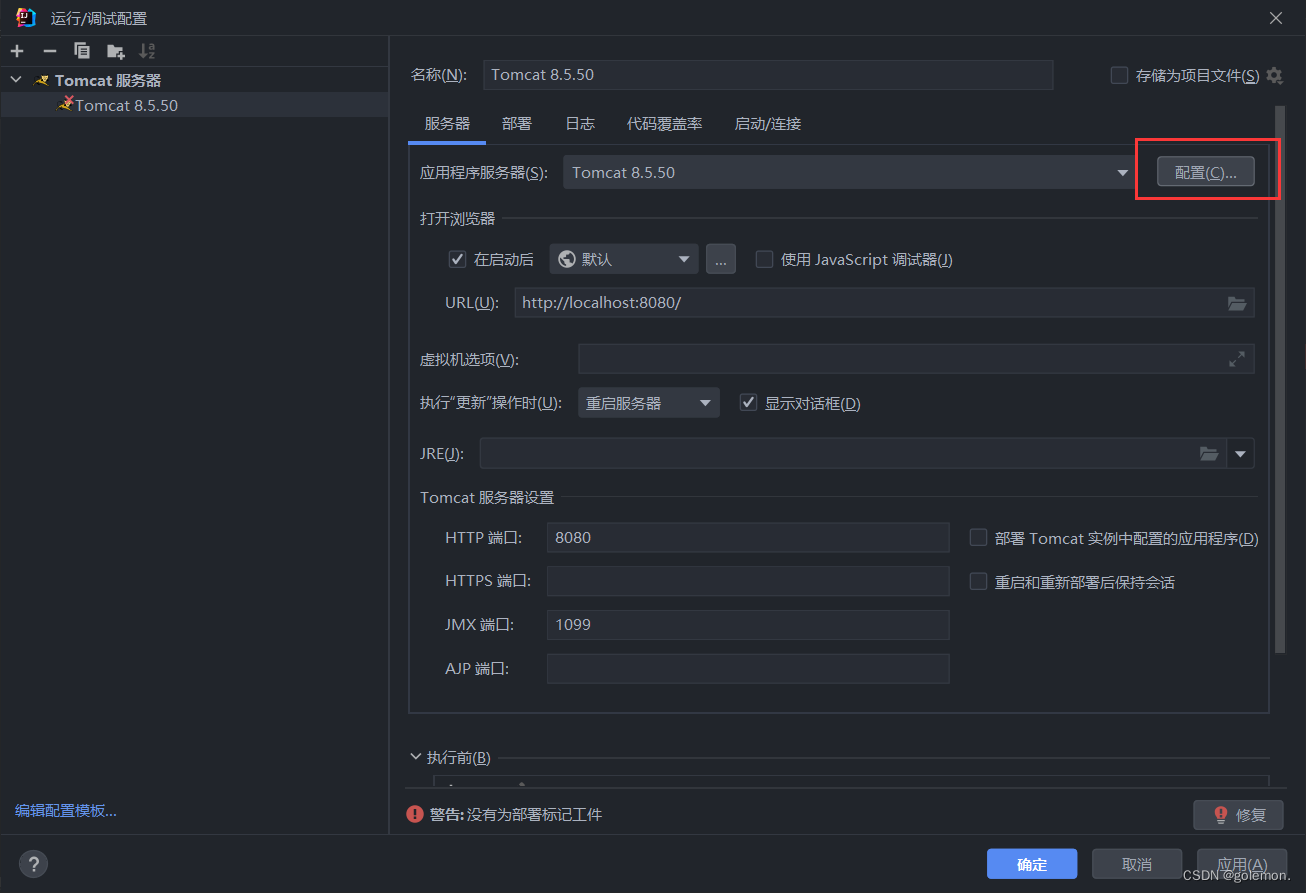
Task: Click the Tomcat 服务器设置 section label
Action: pyautogui.click(x=487, y=497)
